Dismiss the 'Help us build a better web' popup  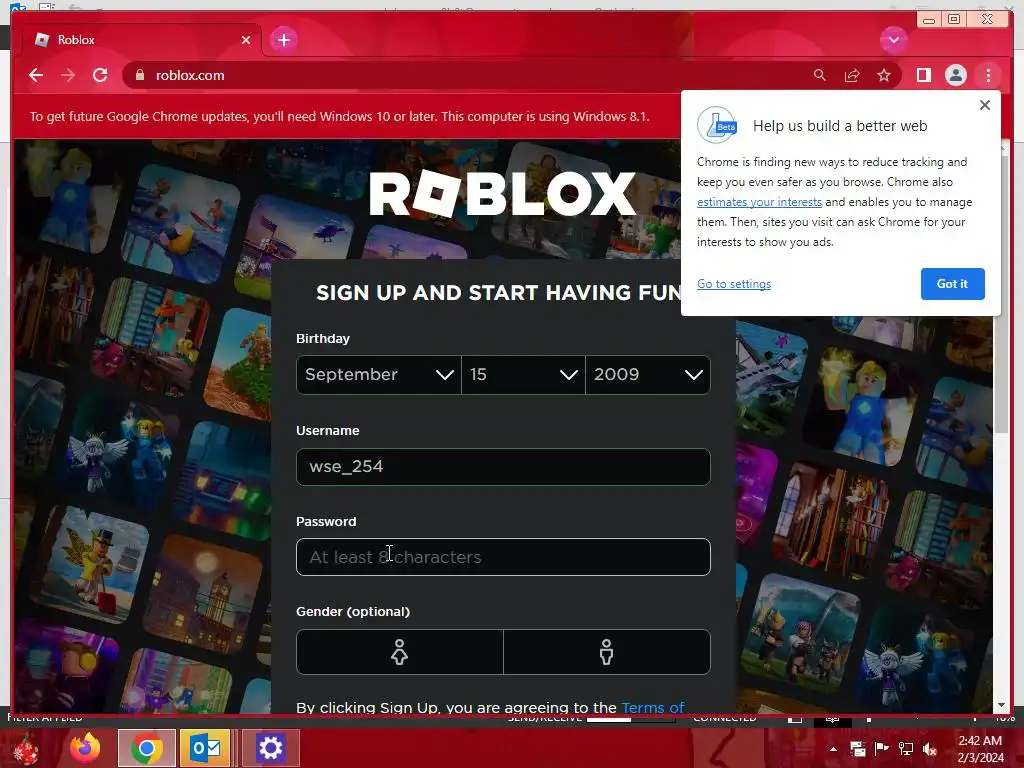(985, 105)
